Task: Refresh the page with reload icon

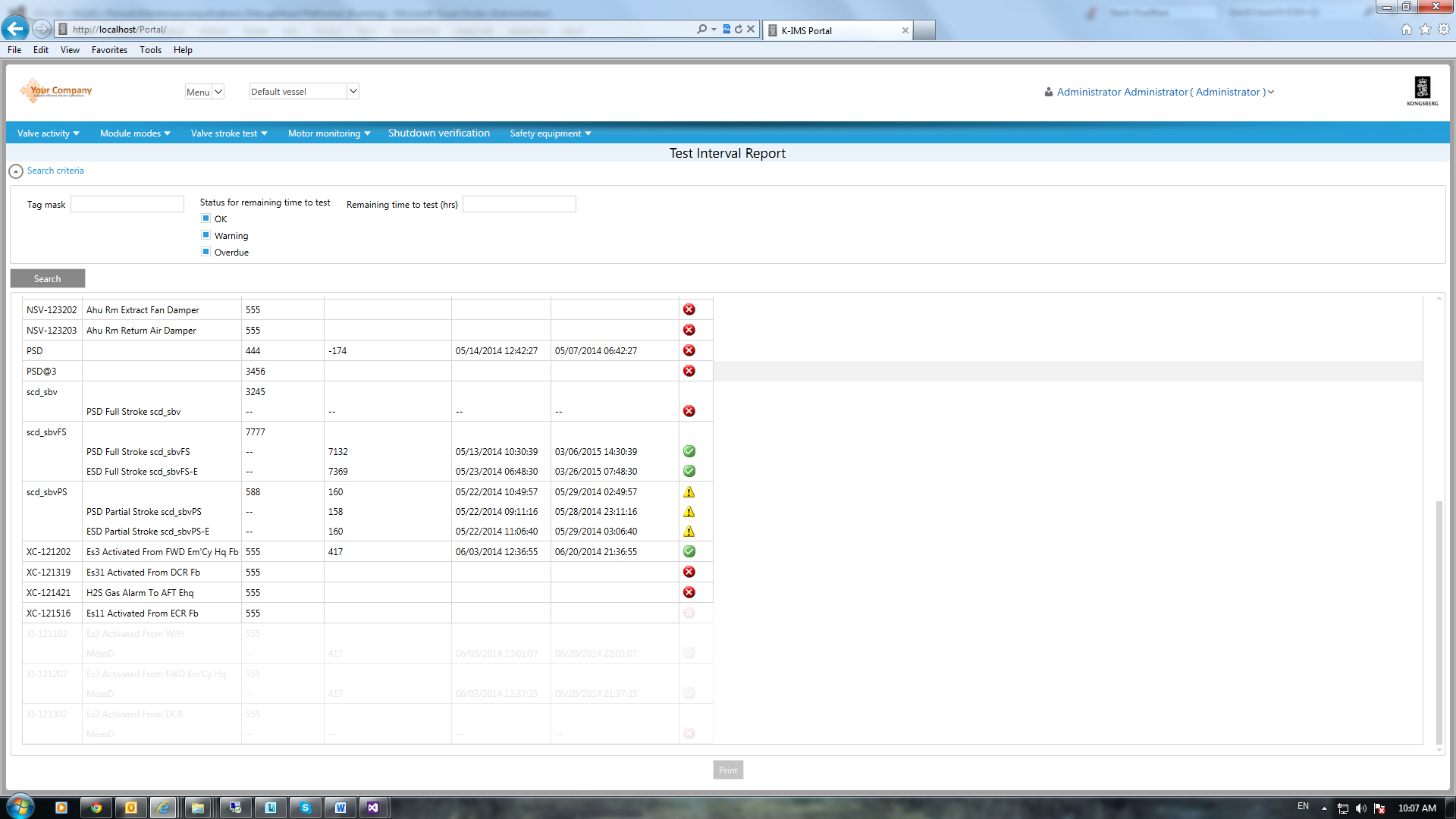Action: point(738,29)
